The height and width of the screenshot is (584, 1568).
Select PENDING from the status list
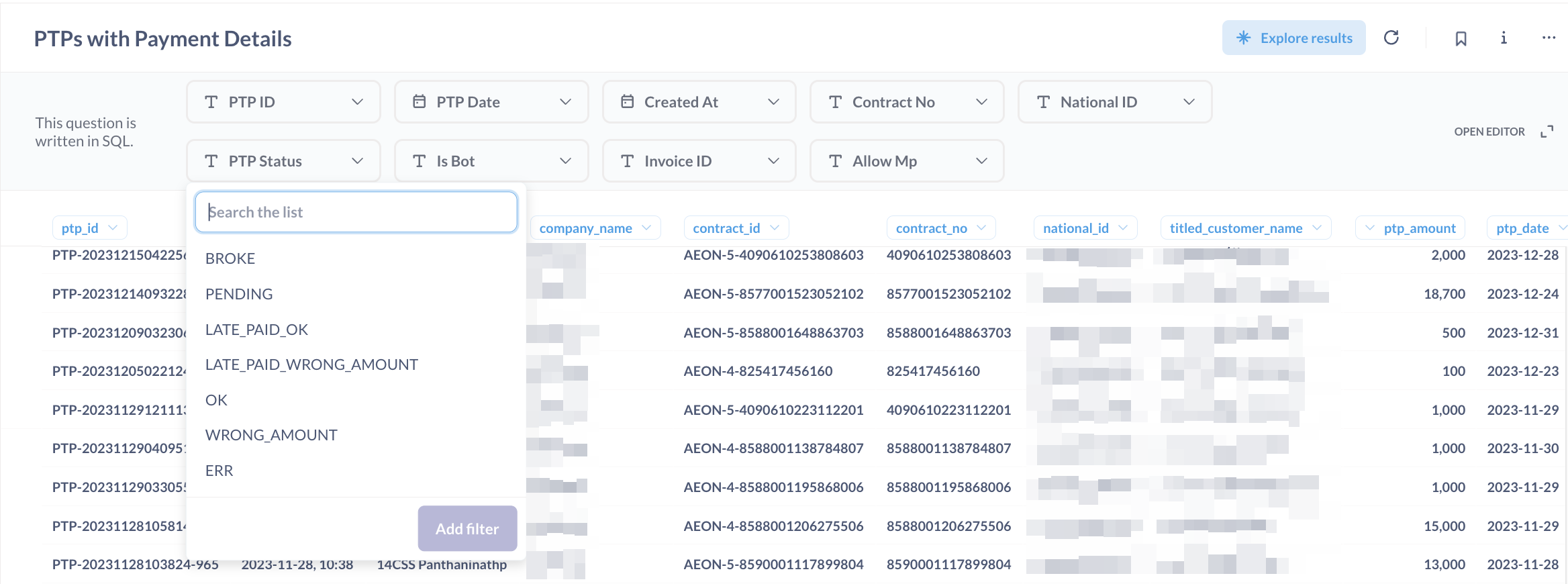[239, 294]
